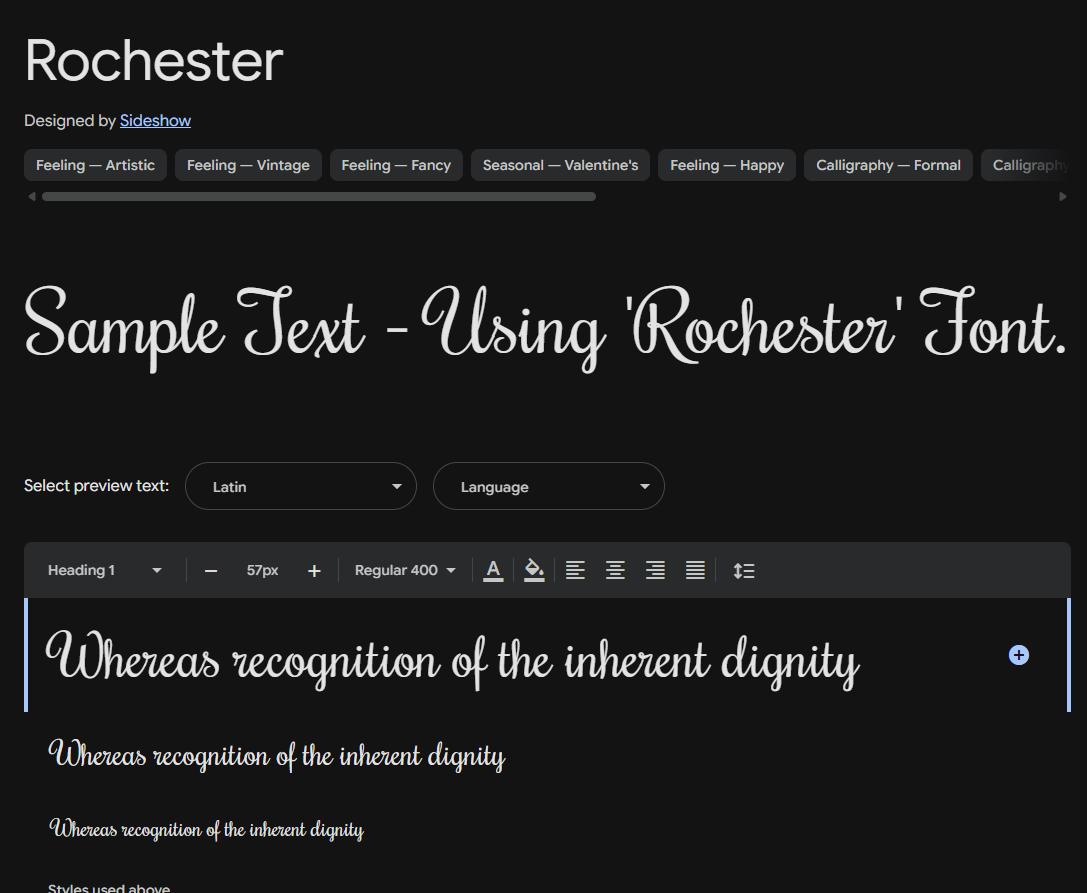Select the Feeling — Vintage tag
1087x893 pixels.
(248, 165)
